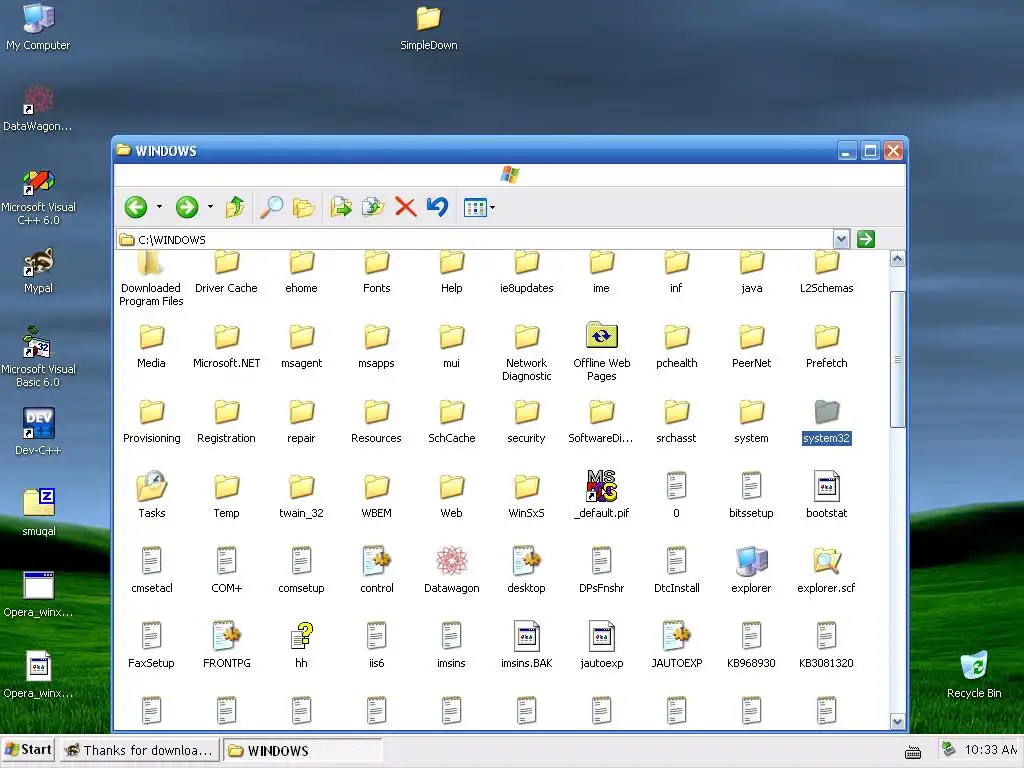Select the imsins.BAK file

point(526,645)
